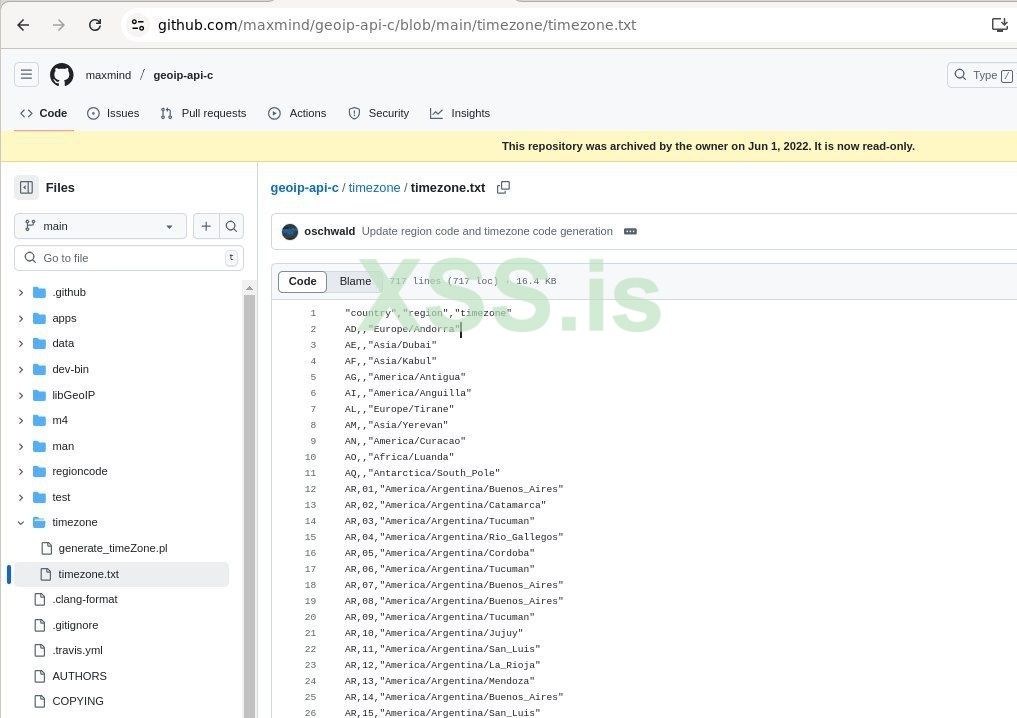Screen dimensions: 1017x718
Task: Open site information icon in address bar
Action: [138, 25]
